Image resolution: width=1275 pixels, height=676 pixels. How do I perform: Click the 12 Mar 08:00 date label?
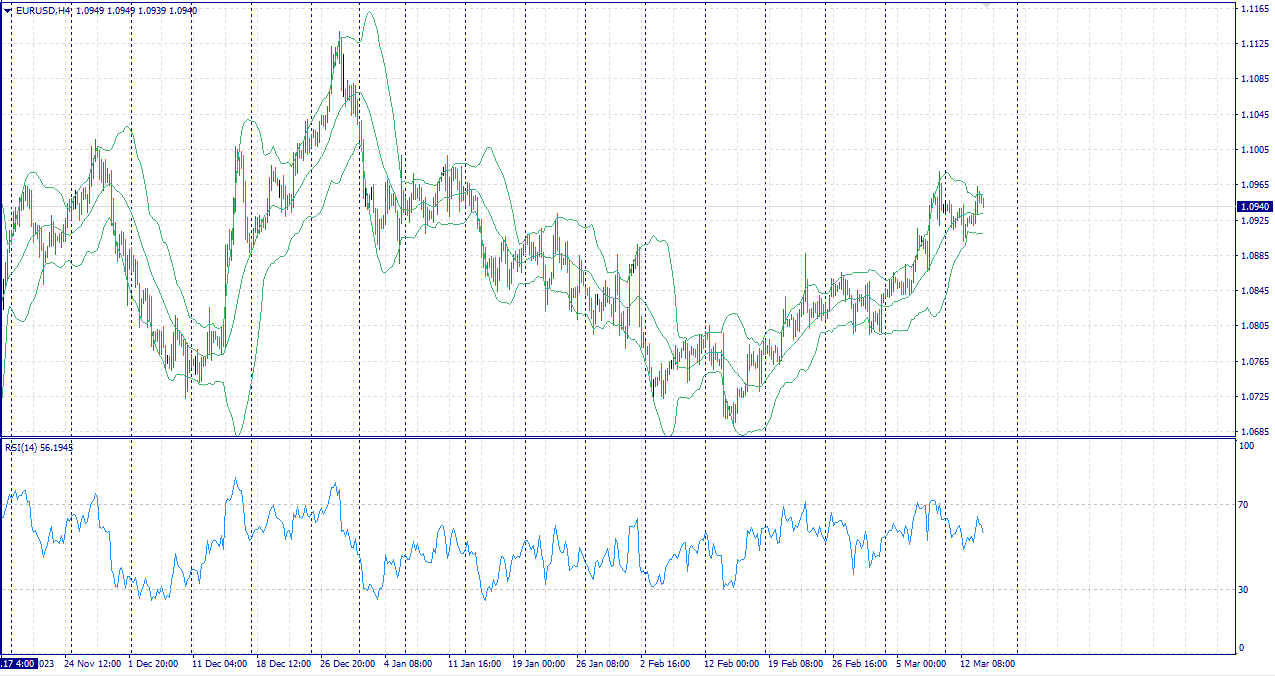(x=988, y=663)
